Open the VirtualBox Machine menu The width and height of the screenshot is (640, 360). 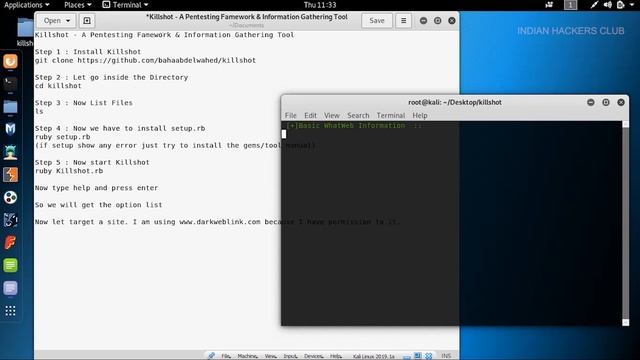(247, 356)
